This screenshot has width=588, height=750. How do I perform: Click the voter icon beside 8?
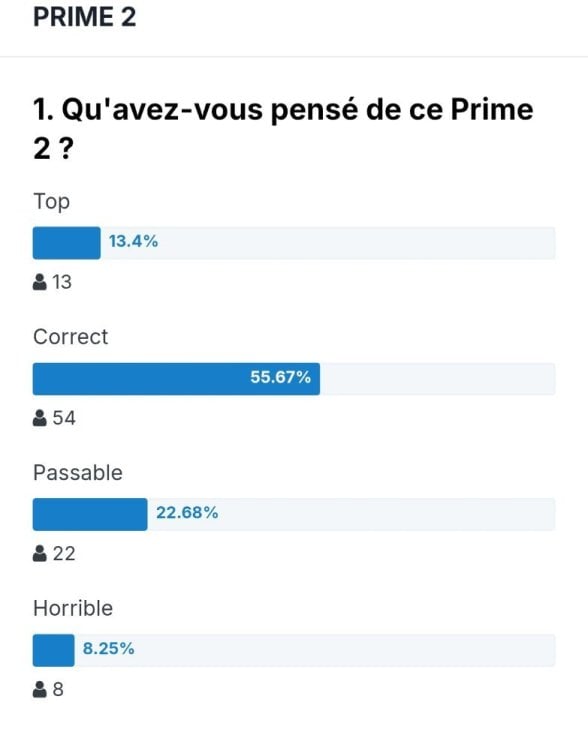click(40, 690)
